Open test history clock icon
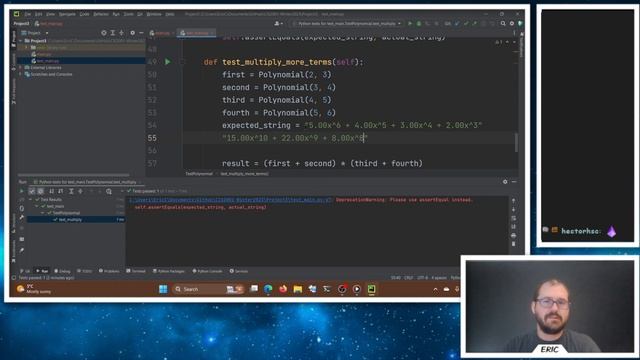 coord(109,191)
